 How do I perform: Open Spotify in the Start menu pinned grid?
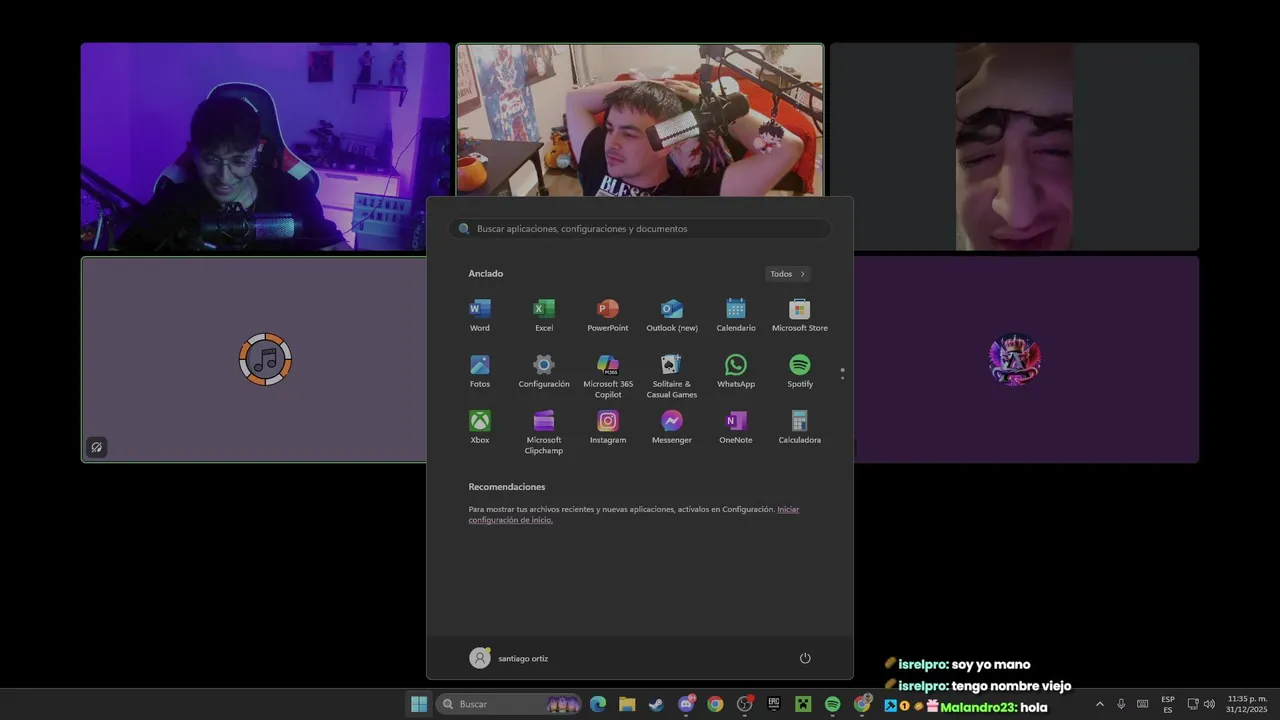[x=800, y=371]
